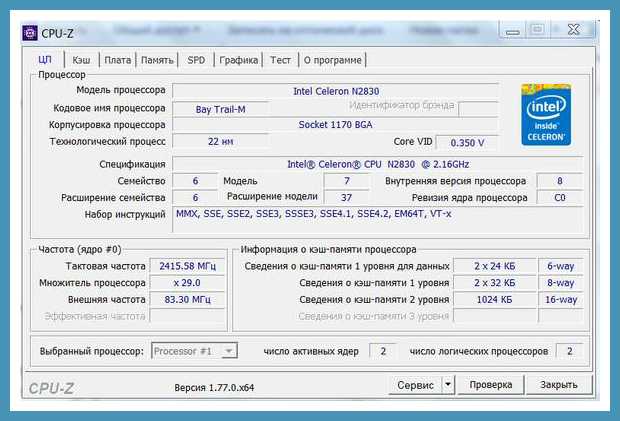Click the 2 x 32 КБ L1 cache value
The image size is (620, 421).
click(x=495, y=283)
